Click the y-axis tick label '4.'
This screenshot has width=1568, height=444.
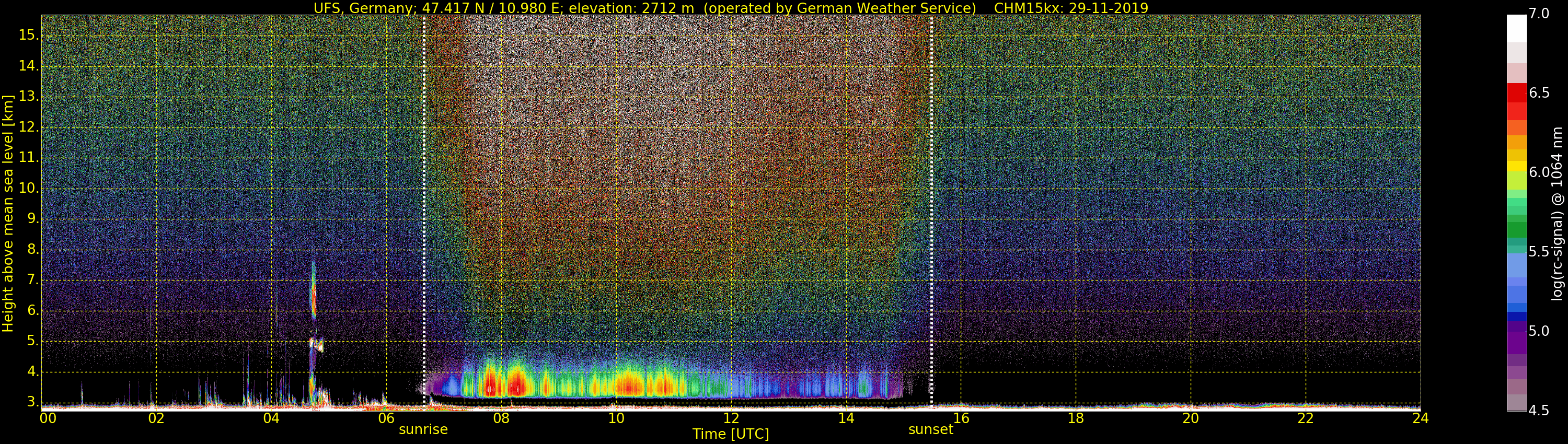[33, 371]
